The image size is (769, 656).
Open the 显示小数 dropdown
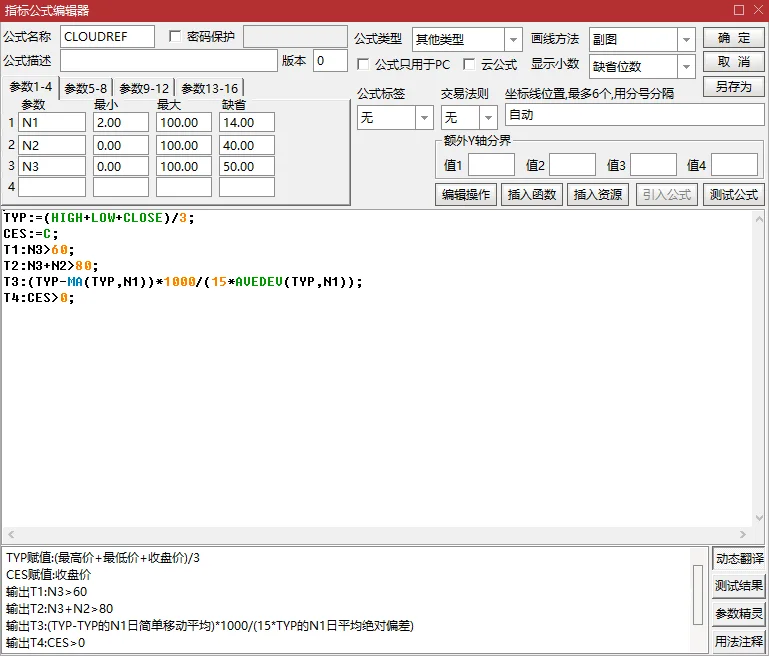click(x=687, y=67)
